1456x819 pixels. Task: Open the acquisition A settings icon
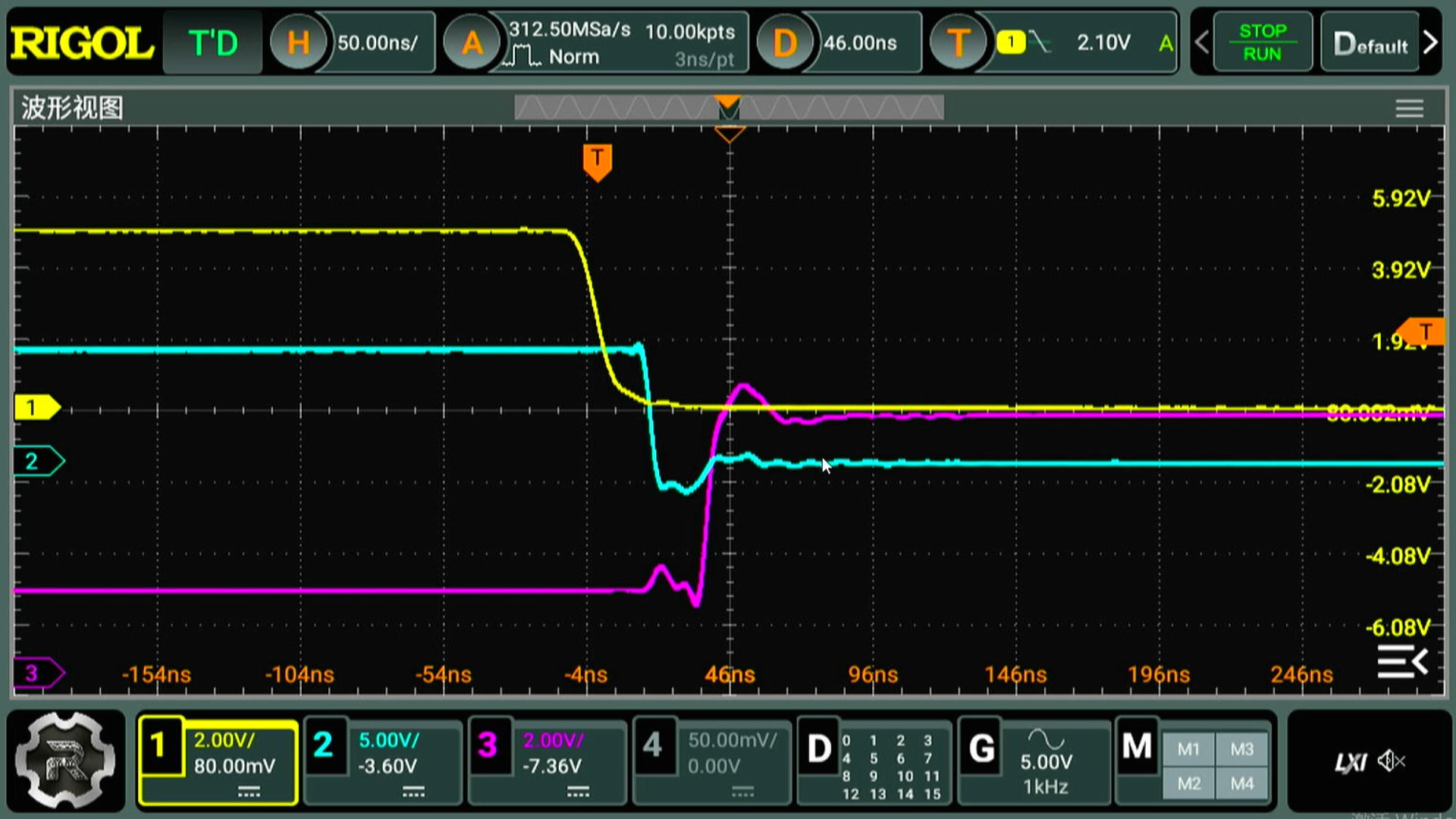[x=472, y=43]
